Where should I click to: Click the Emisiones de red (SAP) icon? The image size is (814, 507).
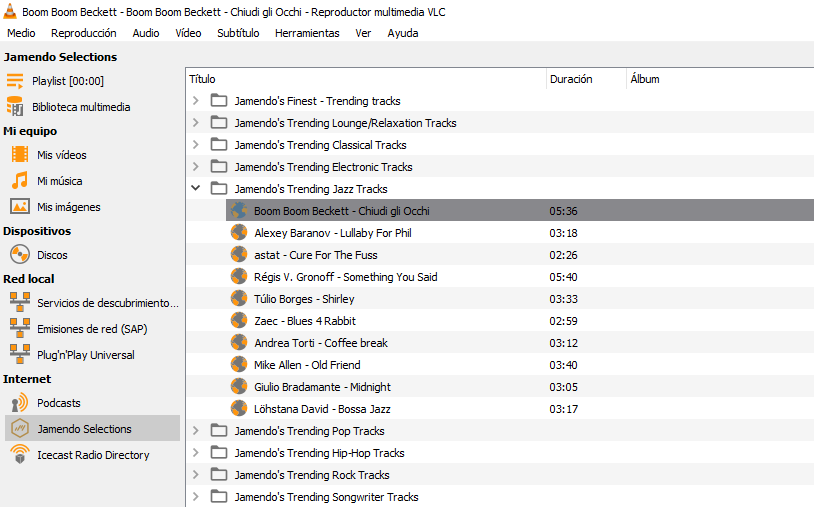click(x=20, y=328)
